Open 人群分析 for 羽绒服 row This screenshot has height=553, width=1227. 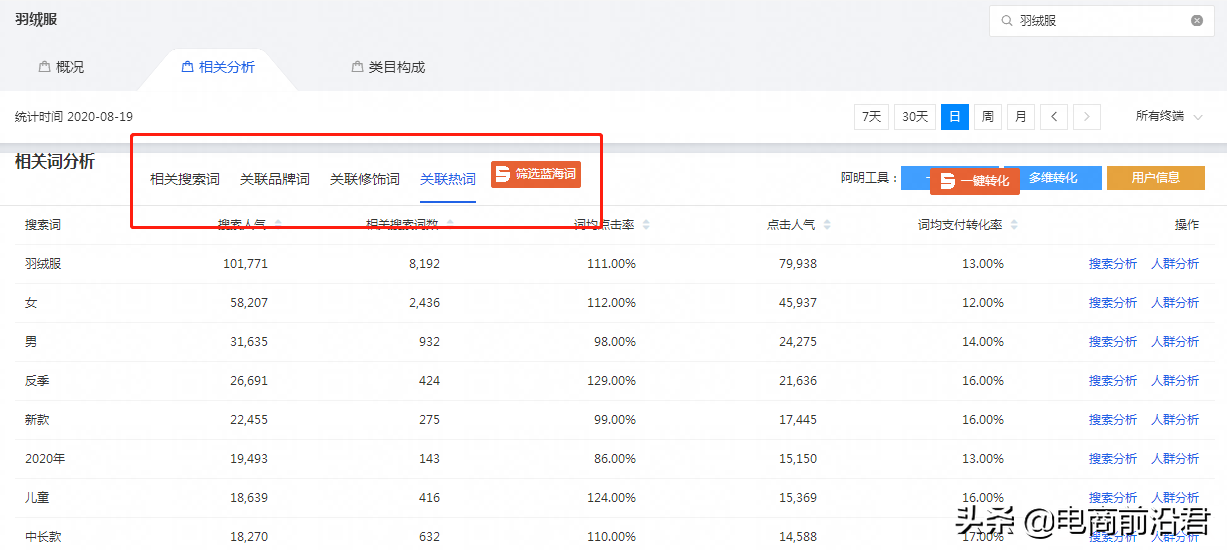coord(1175,264)
